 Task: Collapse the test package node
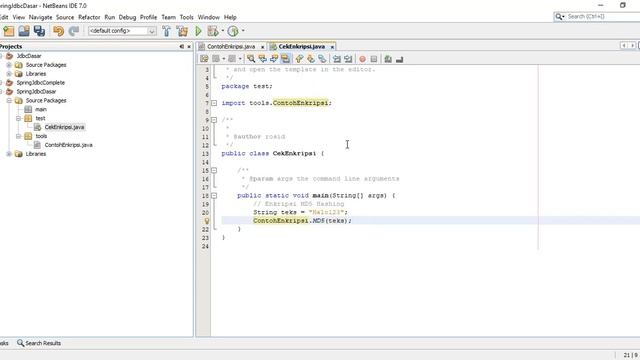tap(18, 118)
